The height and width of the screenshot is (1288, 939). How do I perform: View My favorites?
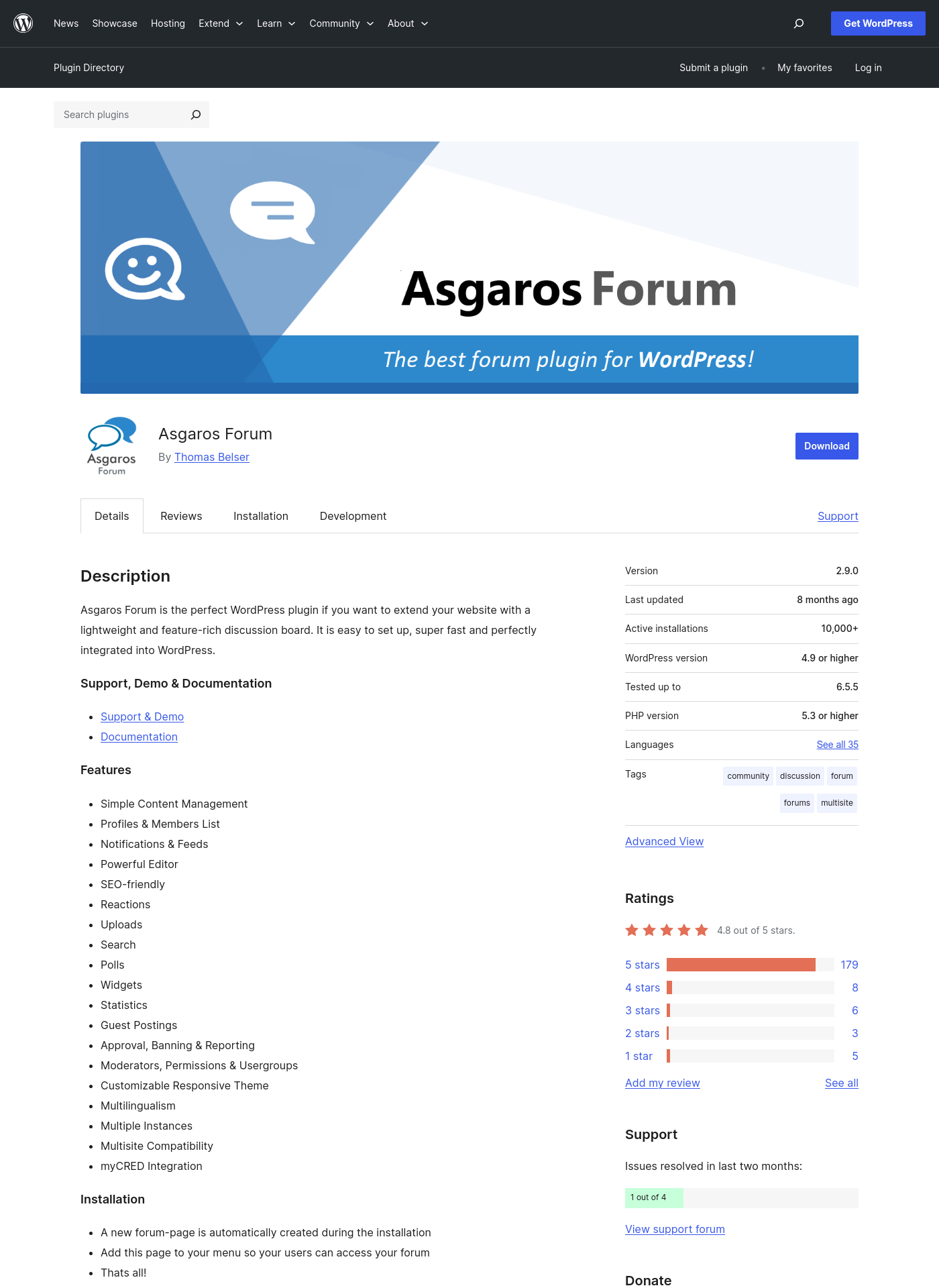pos(805,68)
